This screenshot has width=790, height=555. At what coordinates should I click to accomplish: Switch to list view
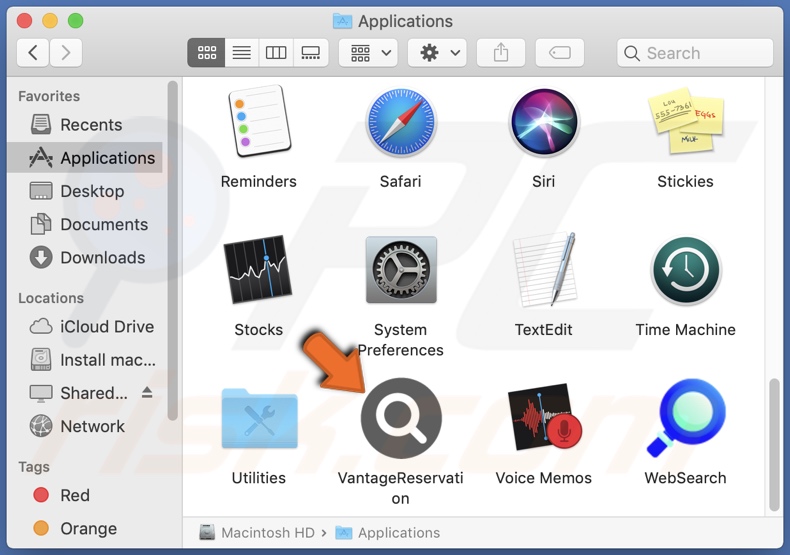[x=241, y=52]
